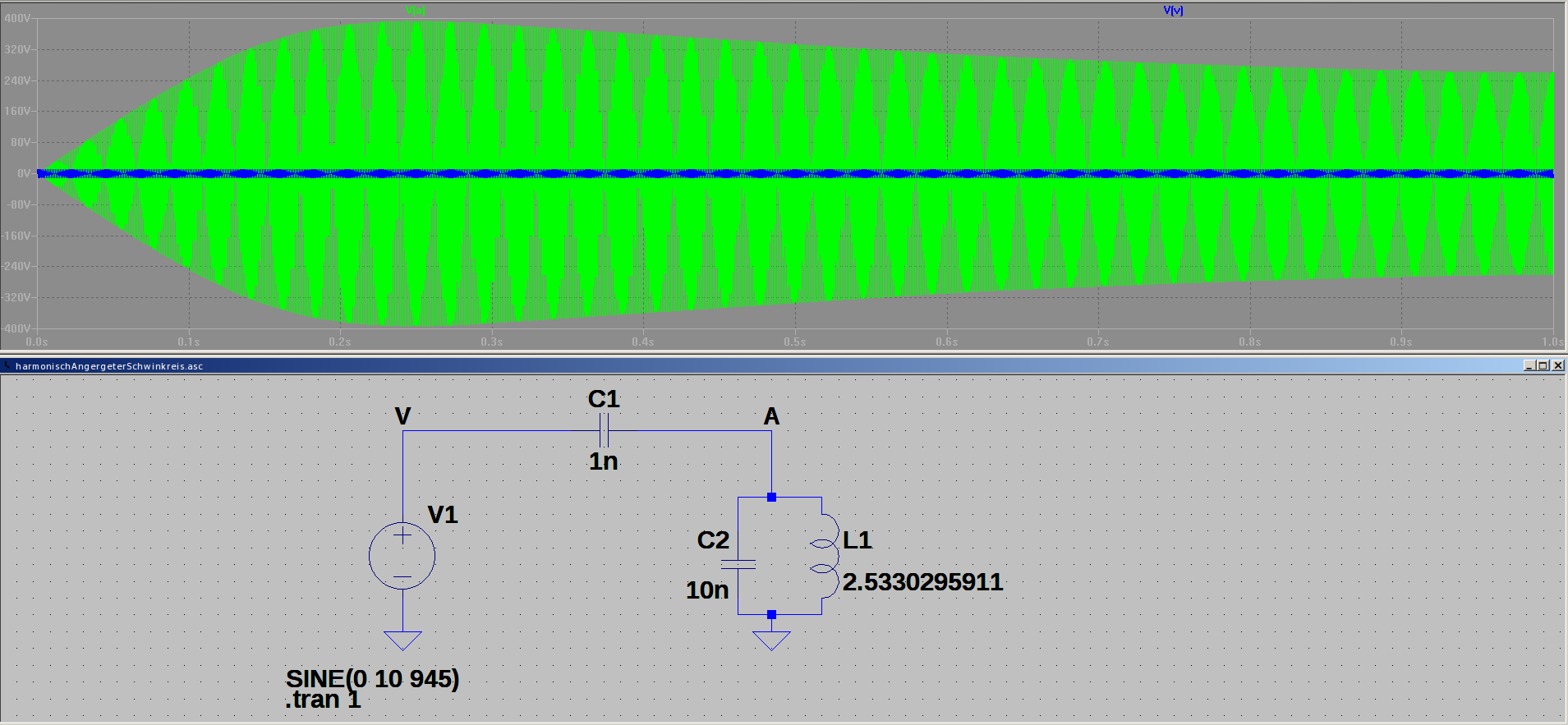Image resolution: width=1568 pixels, height=725 pixels.
Task: Select the SINE(0 10 945) source value
Action: (x=372, y=679)
